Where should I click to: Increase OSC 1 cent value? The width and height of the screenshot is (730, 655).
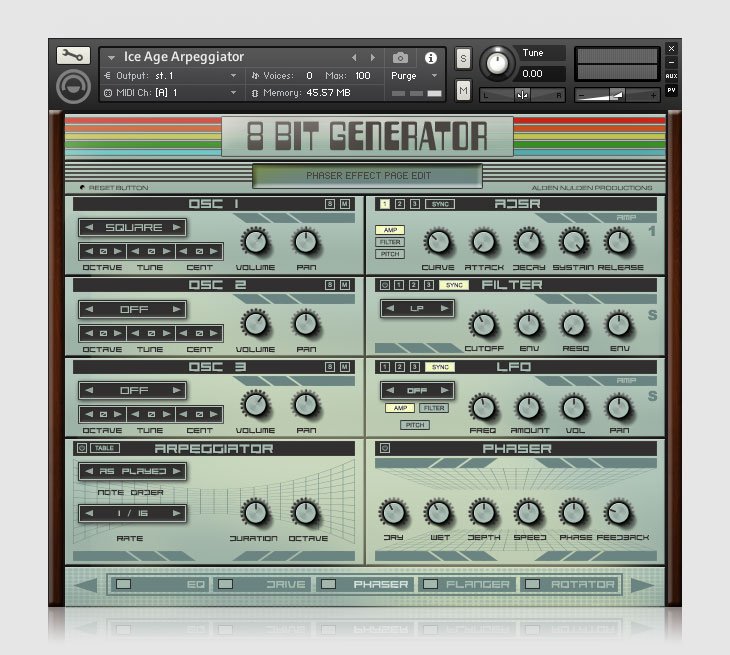coord(213,251)
